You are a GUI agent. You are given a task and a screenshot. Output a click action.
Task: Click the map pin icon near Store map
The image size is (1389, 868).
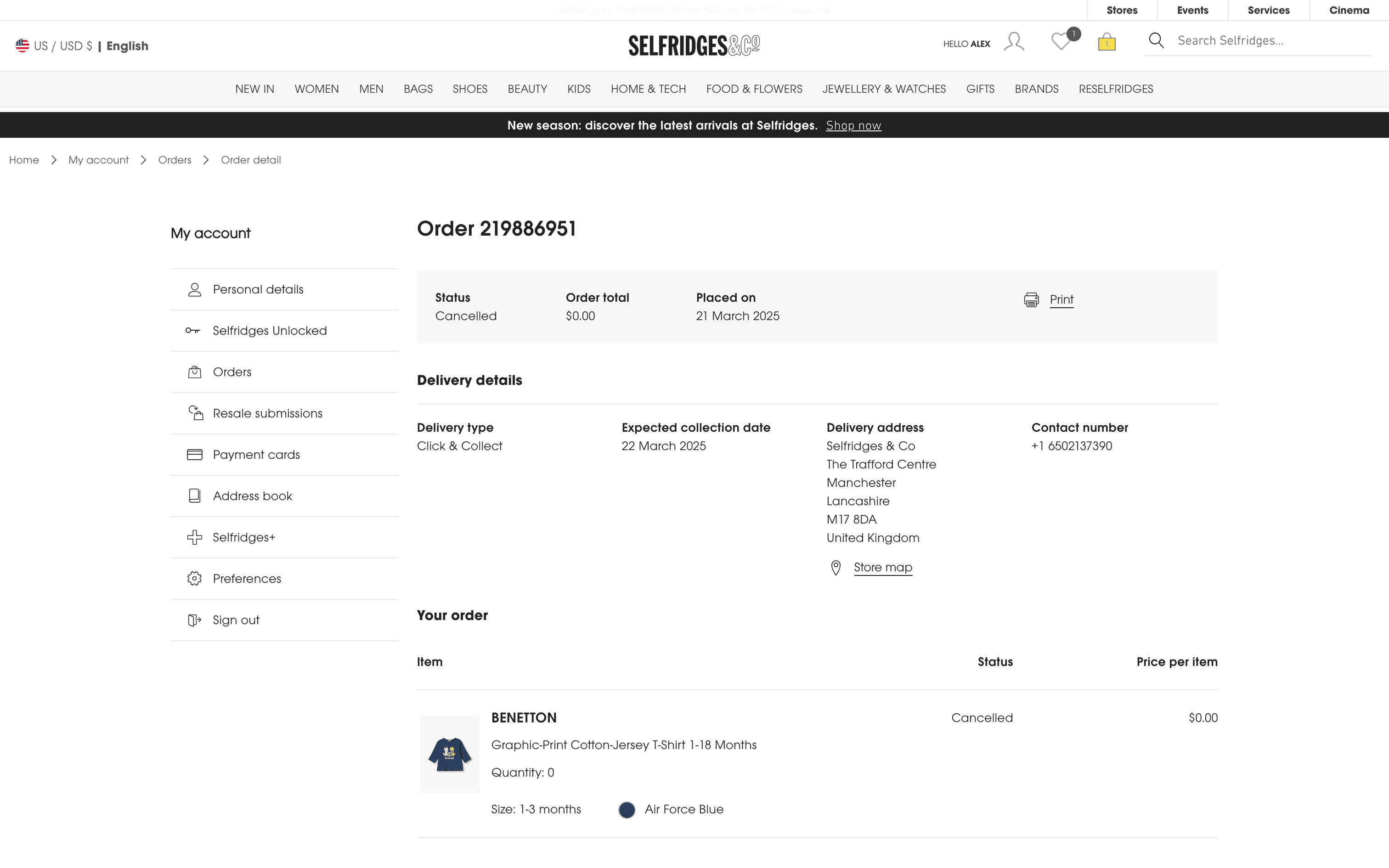(836, 568)
